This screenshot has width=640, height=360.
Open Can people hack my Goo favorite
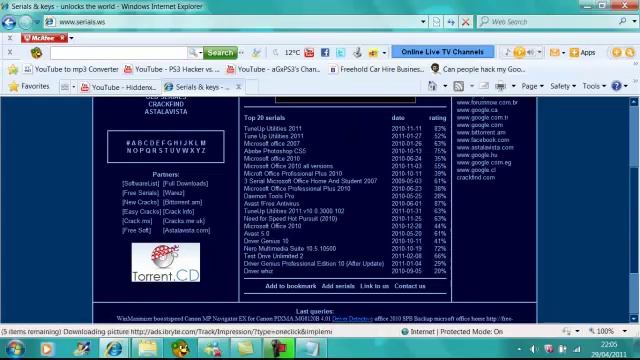point(478,69)
